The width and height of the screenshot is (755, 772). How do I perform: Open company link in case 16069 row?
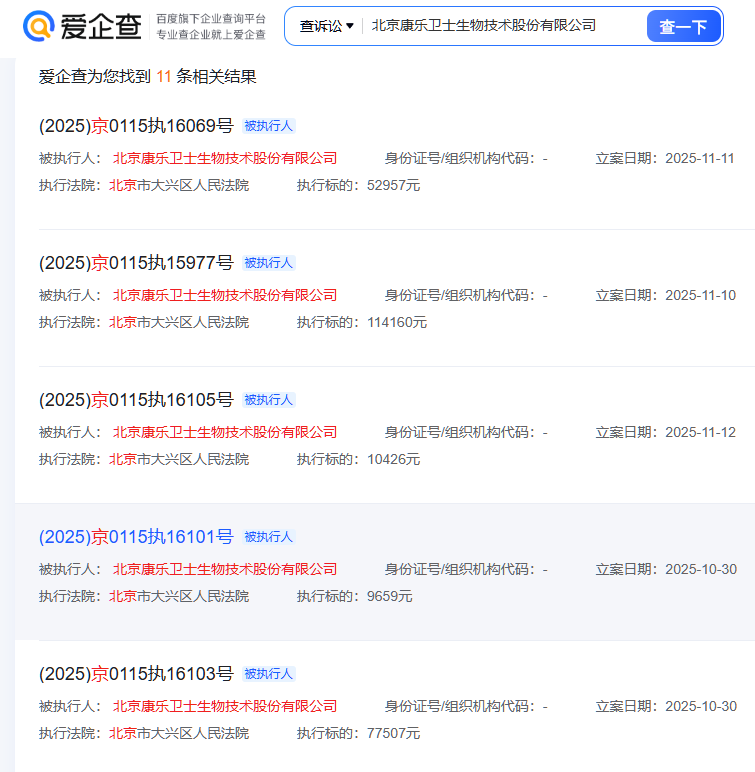(225, 159)
